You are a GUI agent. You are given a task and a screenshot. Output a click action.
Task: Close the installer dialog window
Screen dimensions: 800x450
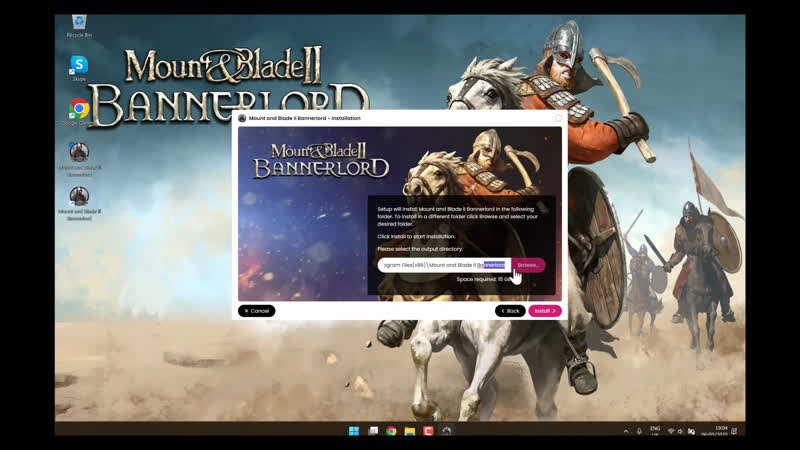tap(558, 118)
